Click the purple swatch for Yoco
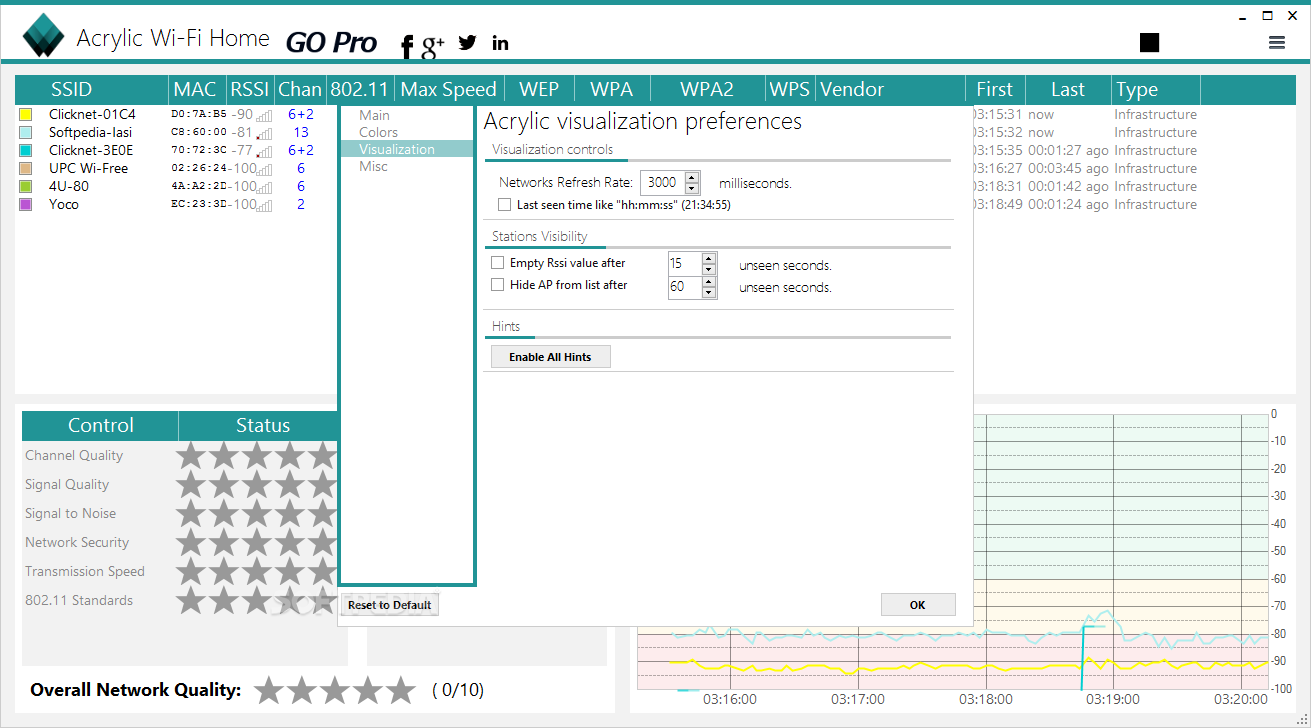This screenshot has width=1311, height=728. point(26,205)
